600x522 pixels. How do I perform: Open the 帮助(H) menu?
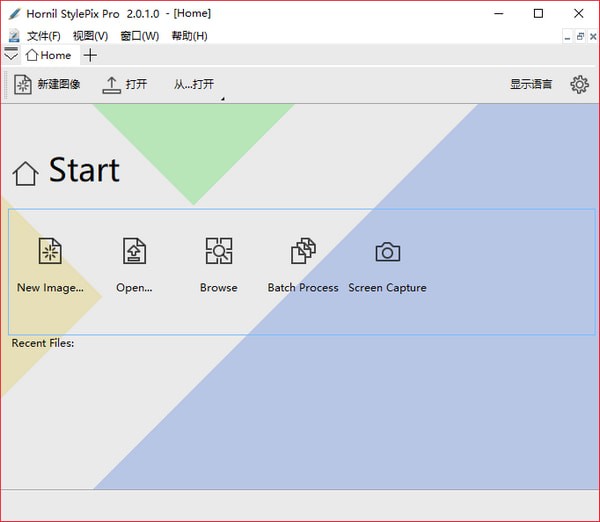tap(189, 36)
